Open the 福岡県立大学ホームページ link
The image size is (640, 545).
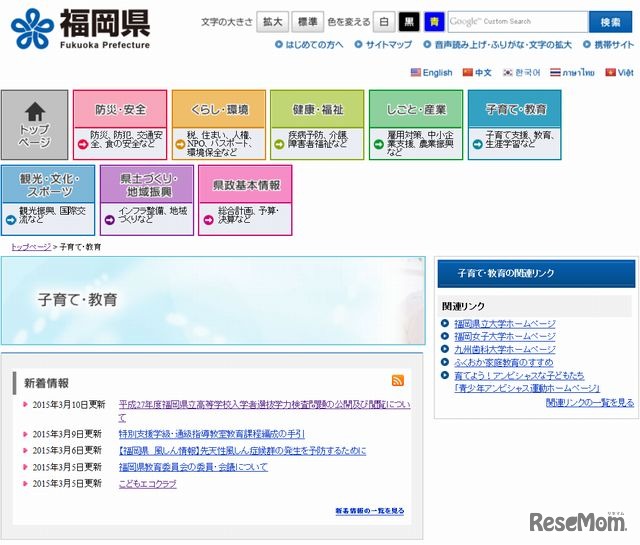click(505, 324)
